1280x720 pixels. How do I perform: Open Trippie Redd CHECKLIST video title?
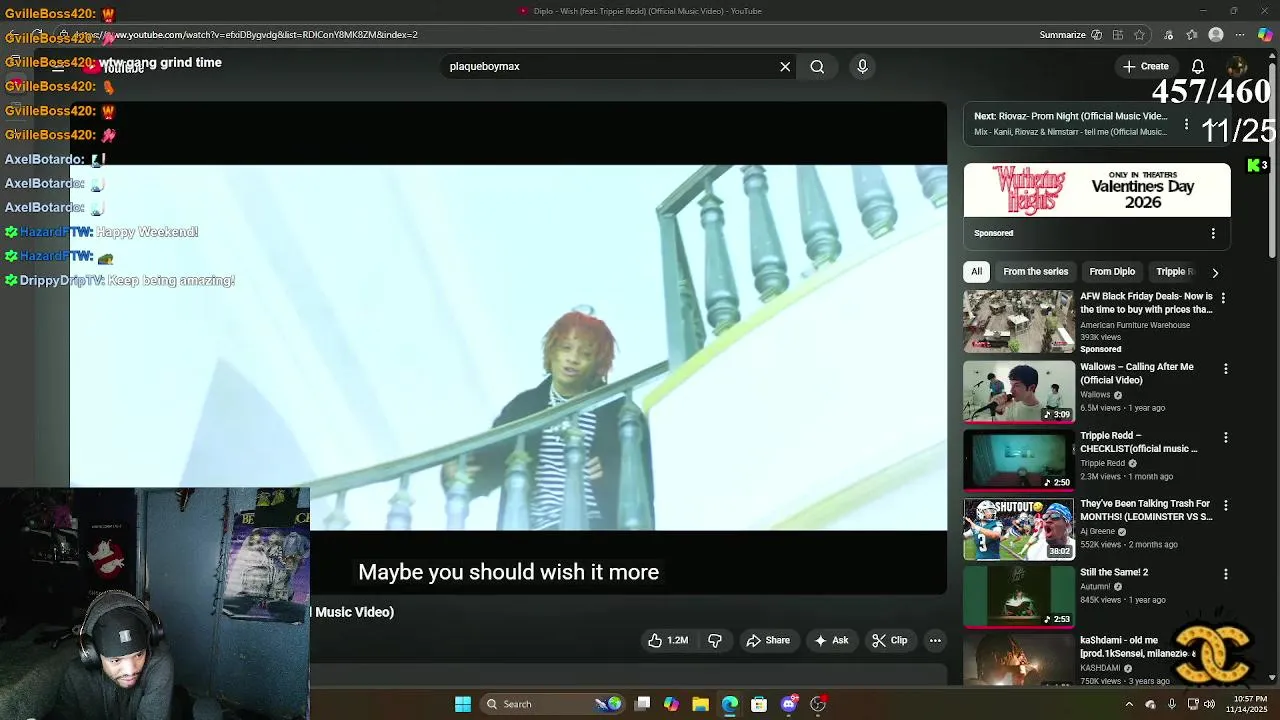click(x=1138, y=442)
